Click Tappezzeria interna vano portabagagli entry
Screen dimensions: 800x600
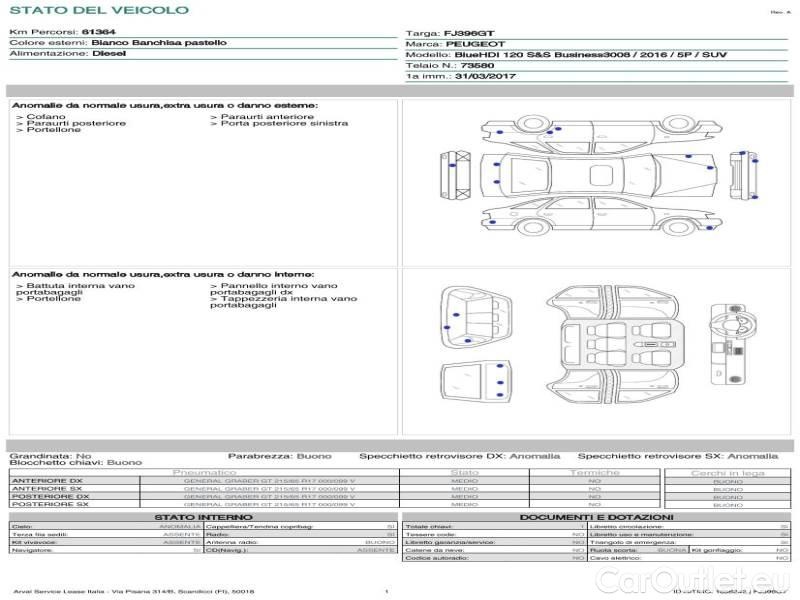[284, 302]
